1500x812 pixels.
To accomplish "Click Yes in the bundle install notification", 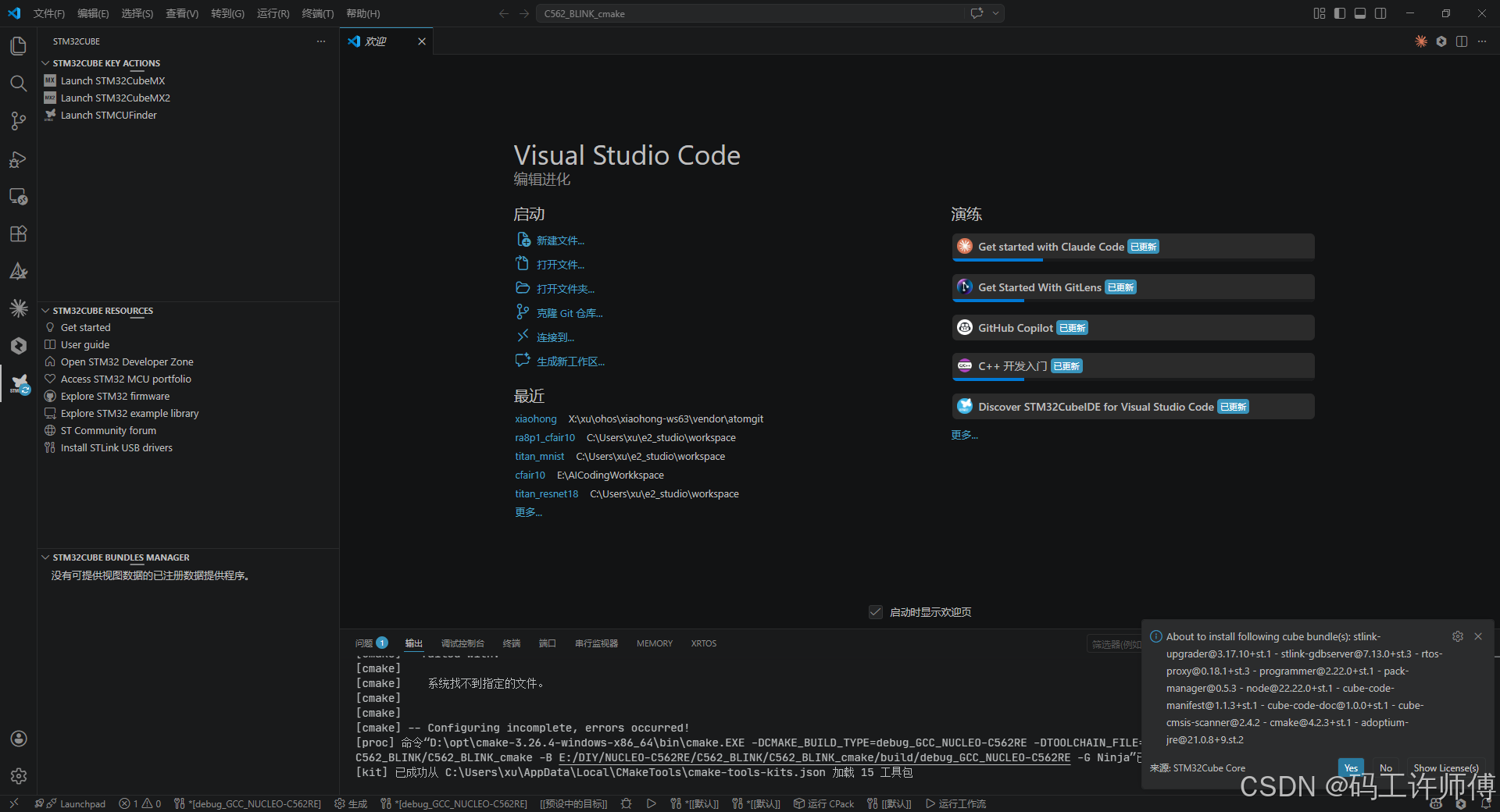I will [x=1351, y=768].
